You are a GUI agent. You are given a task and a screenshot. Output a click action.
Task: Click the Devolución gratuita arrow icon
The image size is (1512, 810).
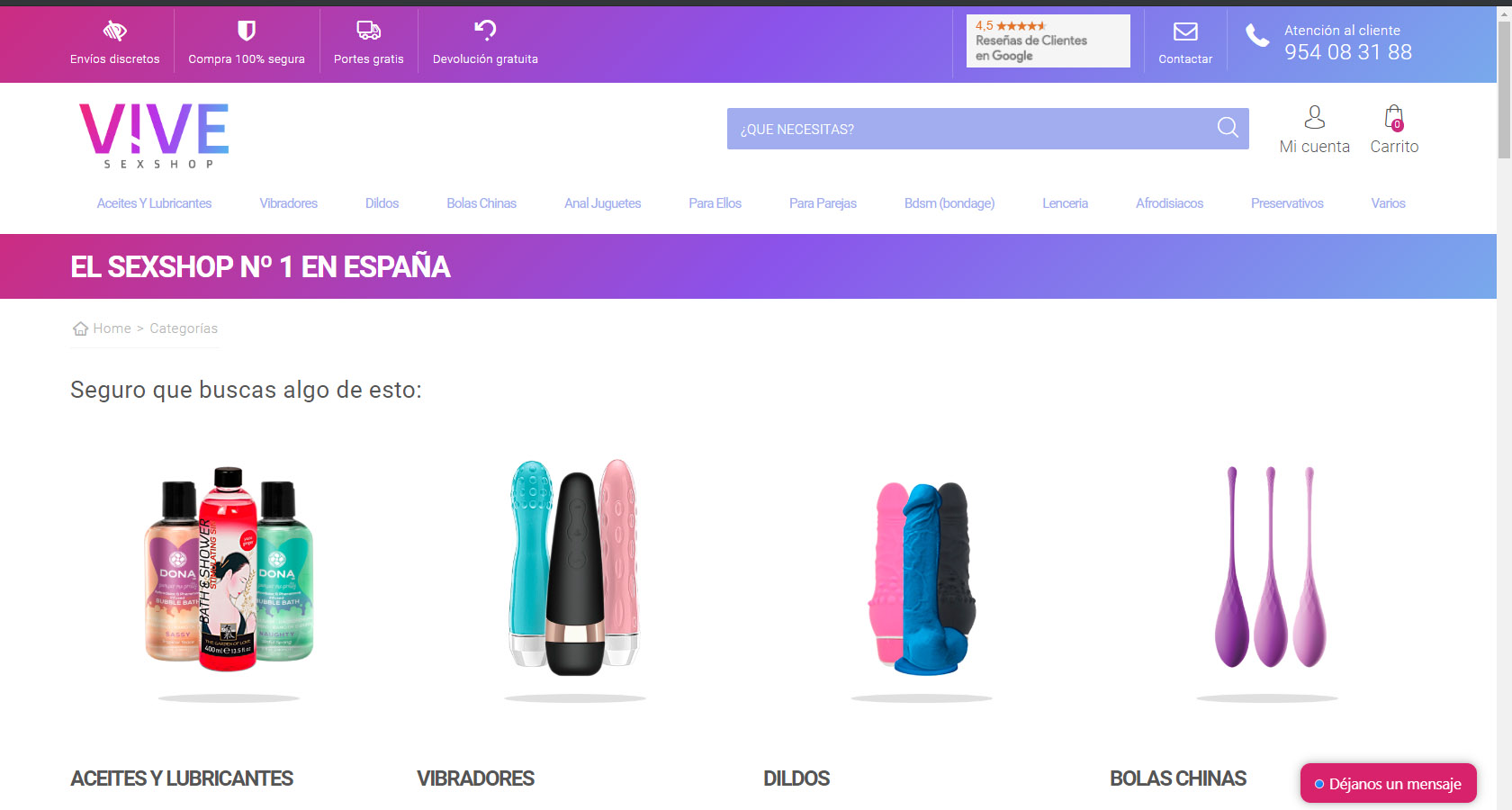(485, 31)
